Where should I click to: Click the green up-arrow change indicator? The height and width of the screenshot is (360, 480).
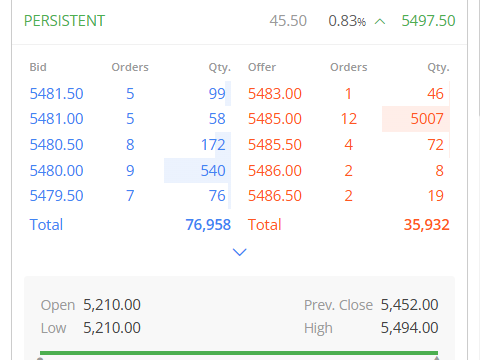pos(380,22)
